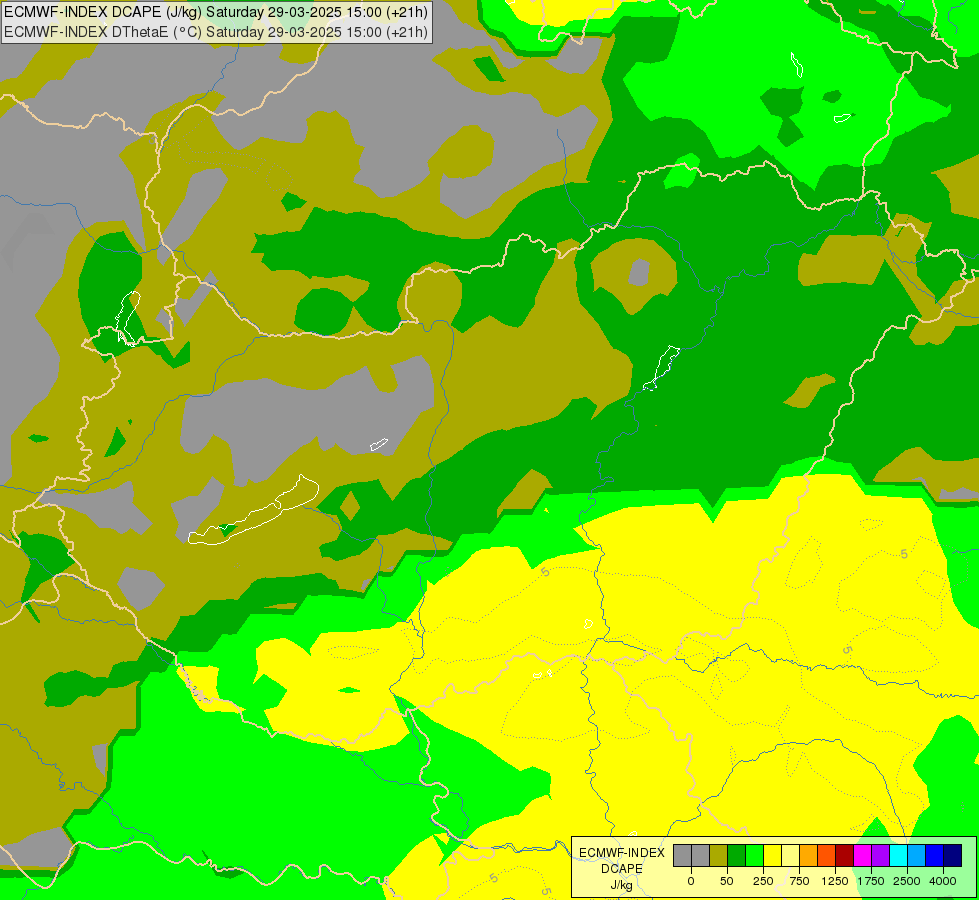The height and width of the screenshot is (900, 979).
Task: Pick the pure blue legend swatch at 4000
Action: click(935, 855)
